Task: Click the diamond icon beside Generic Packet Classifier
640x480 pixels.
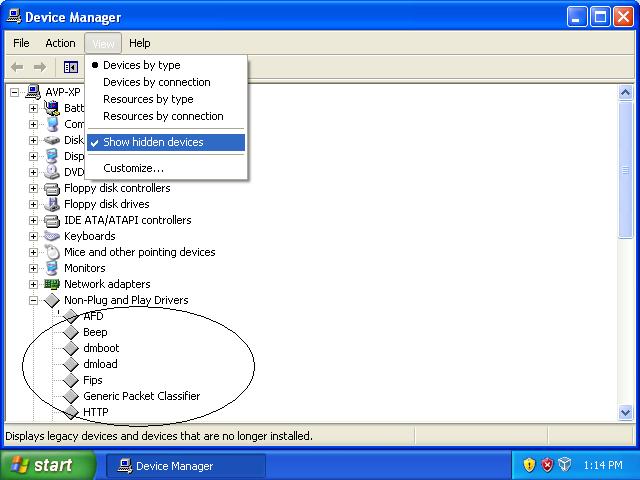Action: click(x=71, y=396)
